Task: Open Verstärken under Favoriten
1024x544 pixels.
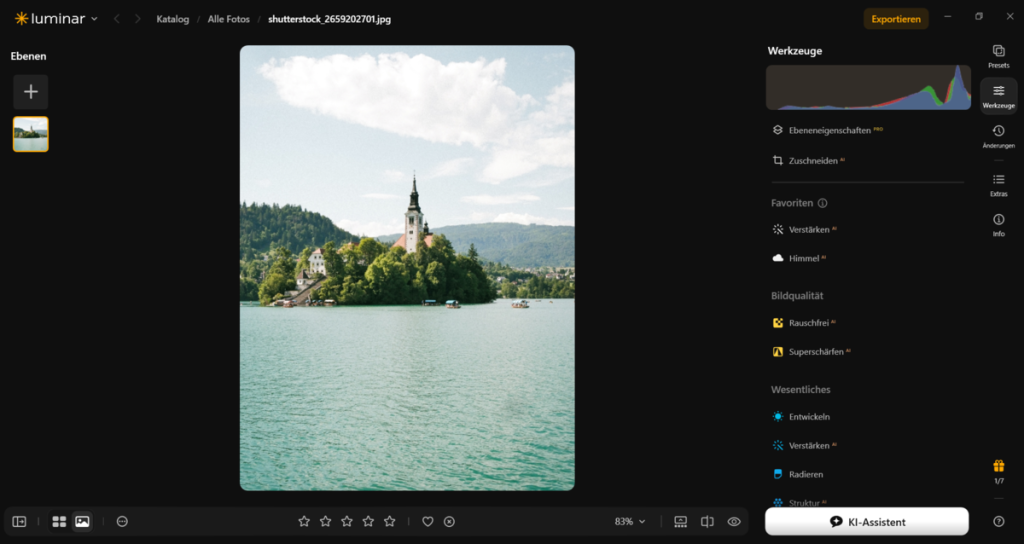Action: [804, 229]
